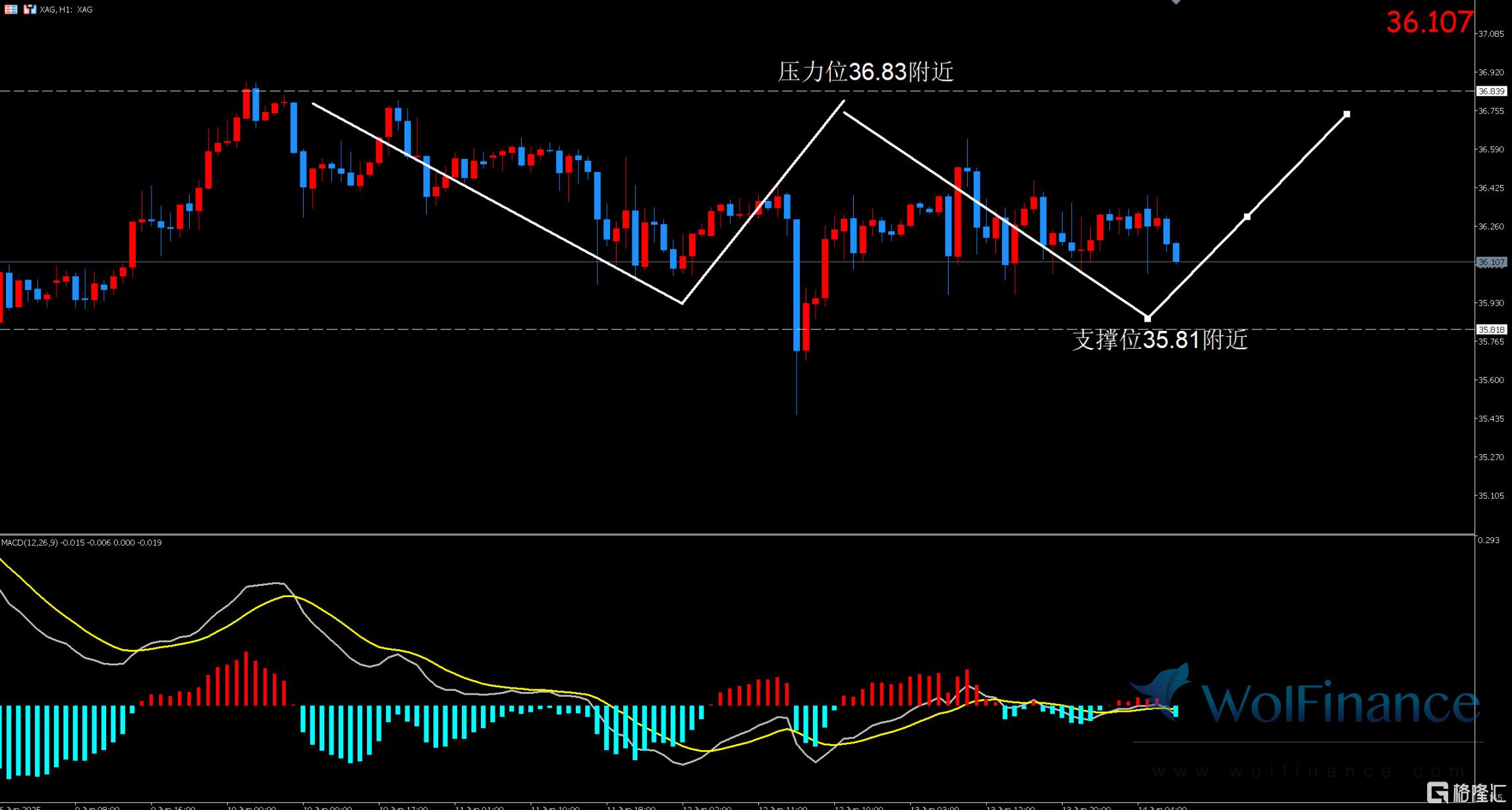Select the trendline start handle near support 35.81

(1148, 318)
